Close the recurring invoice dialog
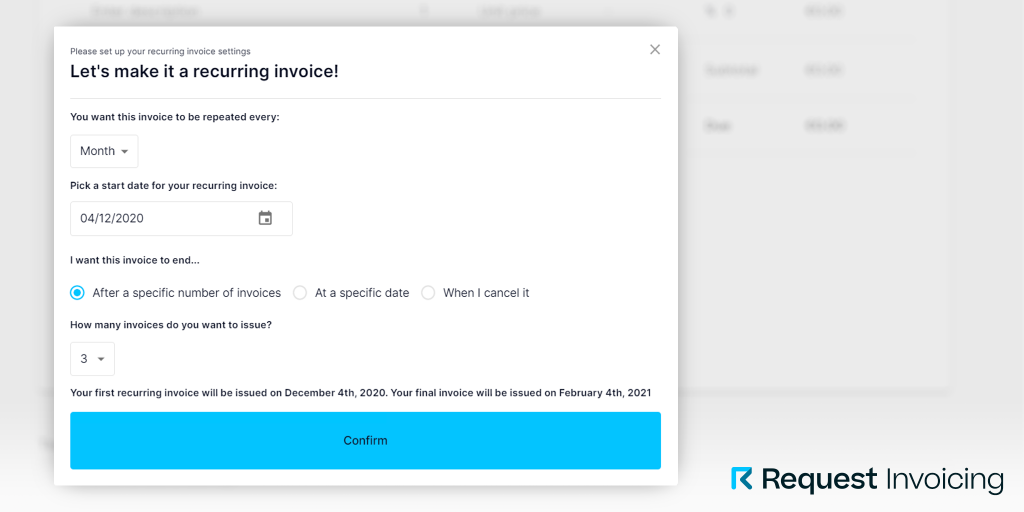 coord(655,49)
